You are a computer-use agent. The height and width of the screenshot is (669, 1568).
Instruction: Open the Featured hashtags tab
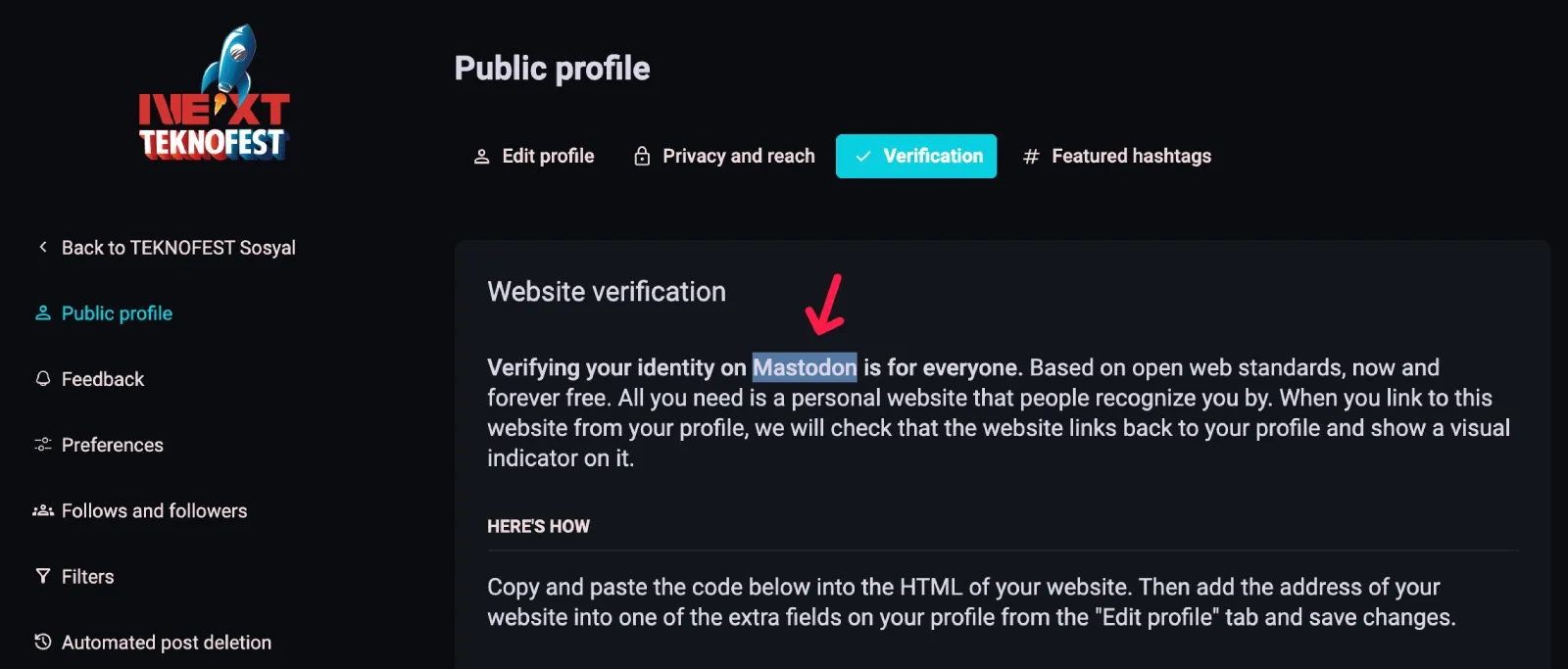(1116, 156)
